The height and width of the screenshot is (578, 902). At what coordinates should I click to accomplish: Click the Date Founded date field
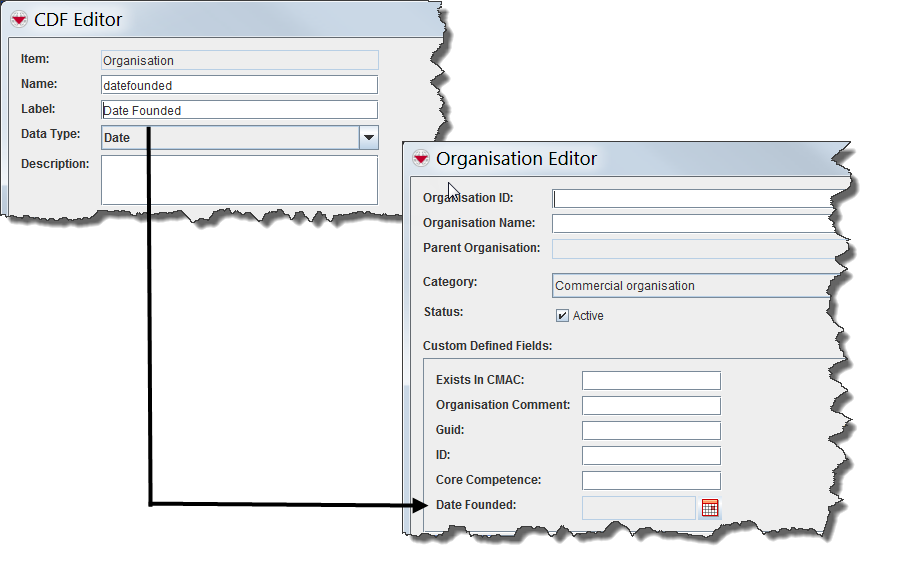coord(638,508)
